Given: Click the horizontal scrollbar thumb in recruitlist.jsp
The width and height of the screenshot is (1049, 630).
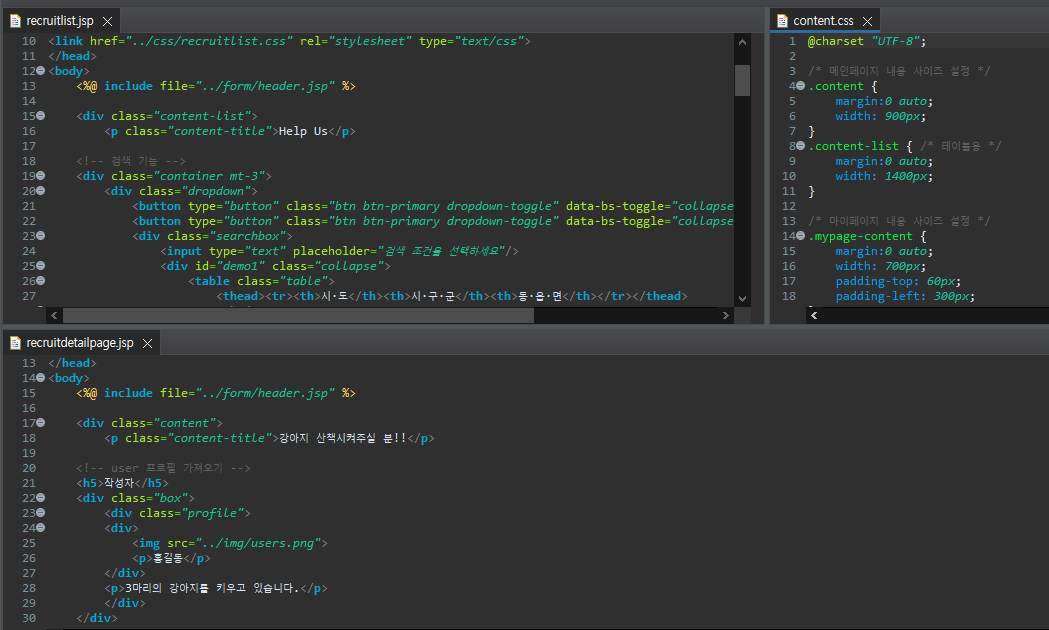Looking at the screenshot, I should click(298, 315).
